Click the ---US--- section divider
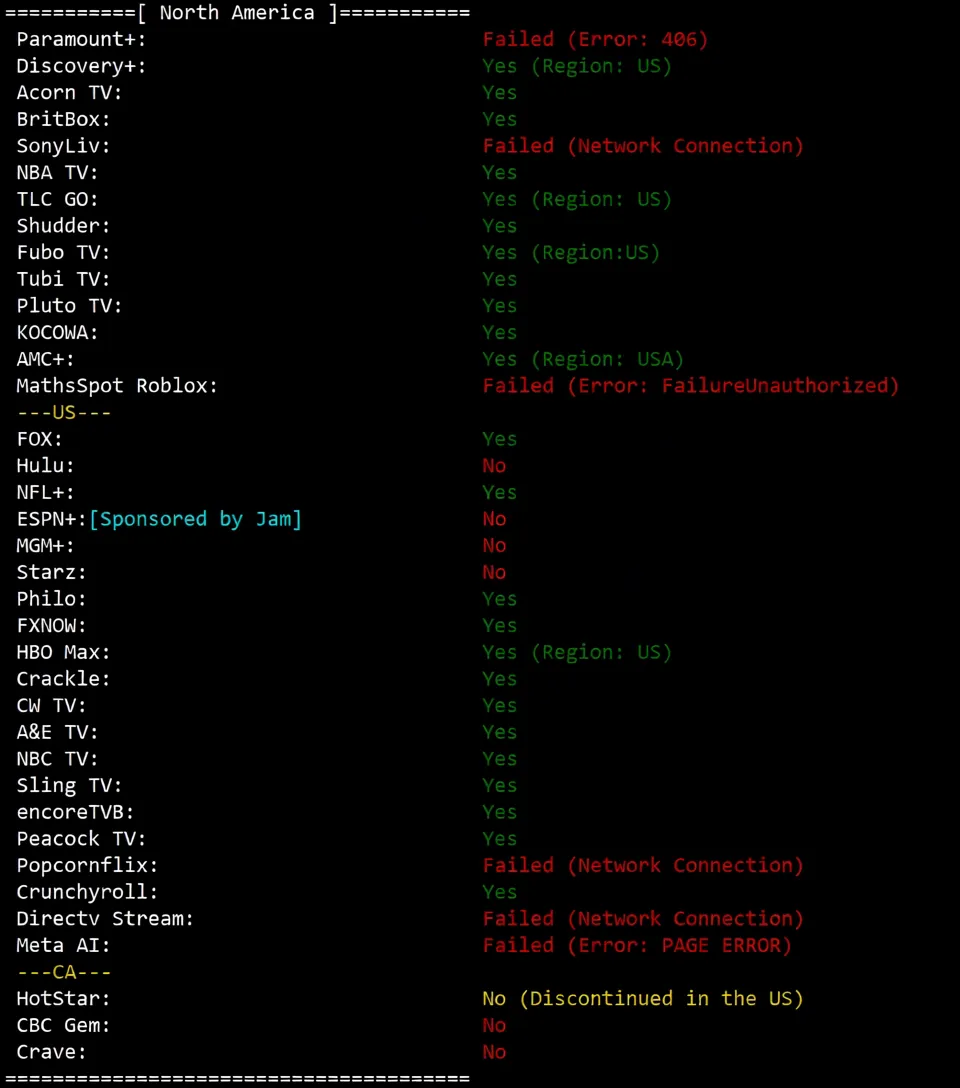The width and height of the screenshot is (960, 1088). coord(64,412)
